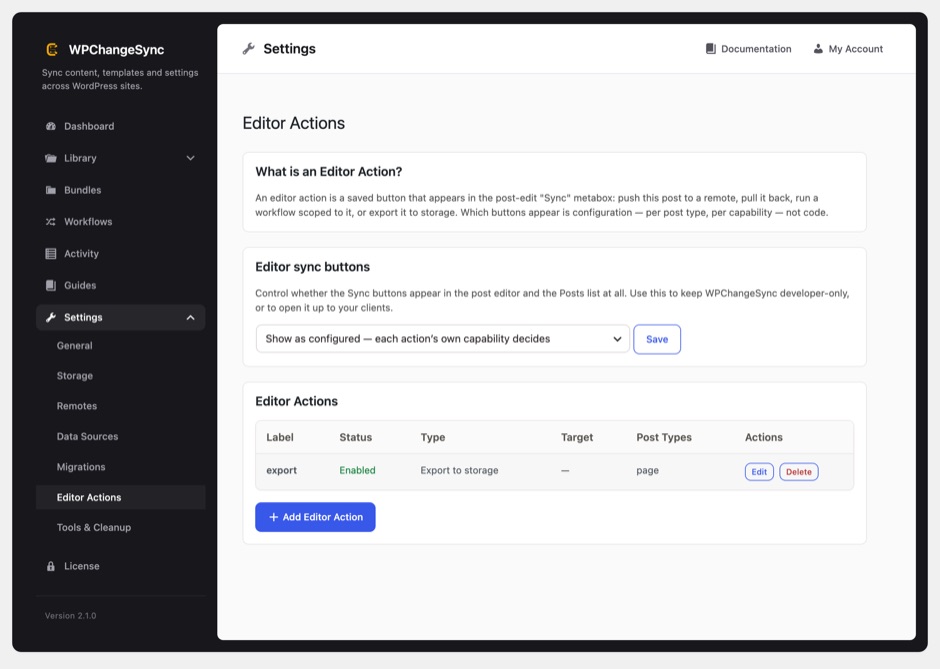Select the Editor Actions submenu item
This screenshot has width=940, height=669.
tap(120, 498)
